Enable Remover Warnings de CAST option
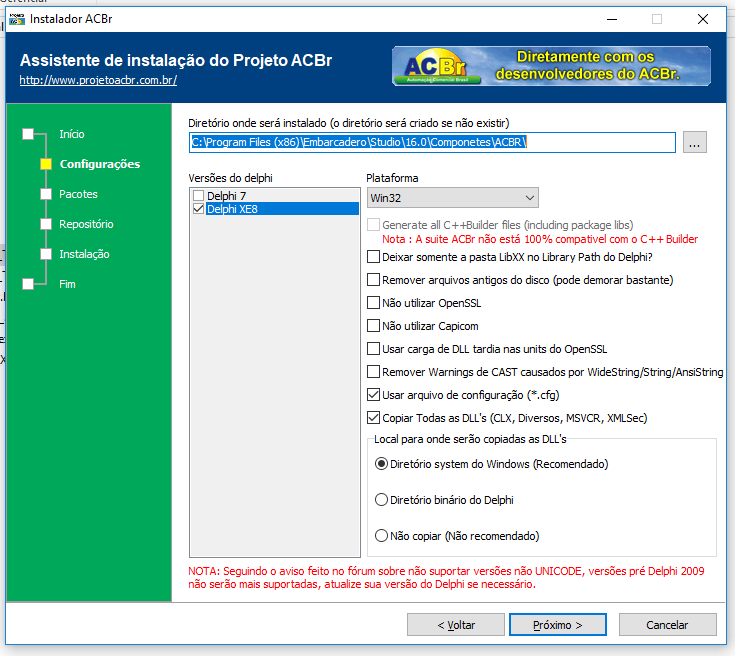 click(373, 372)
